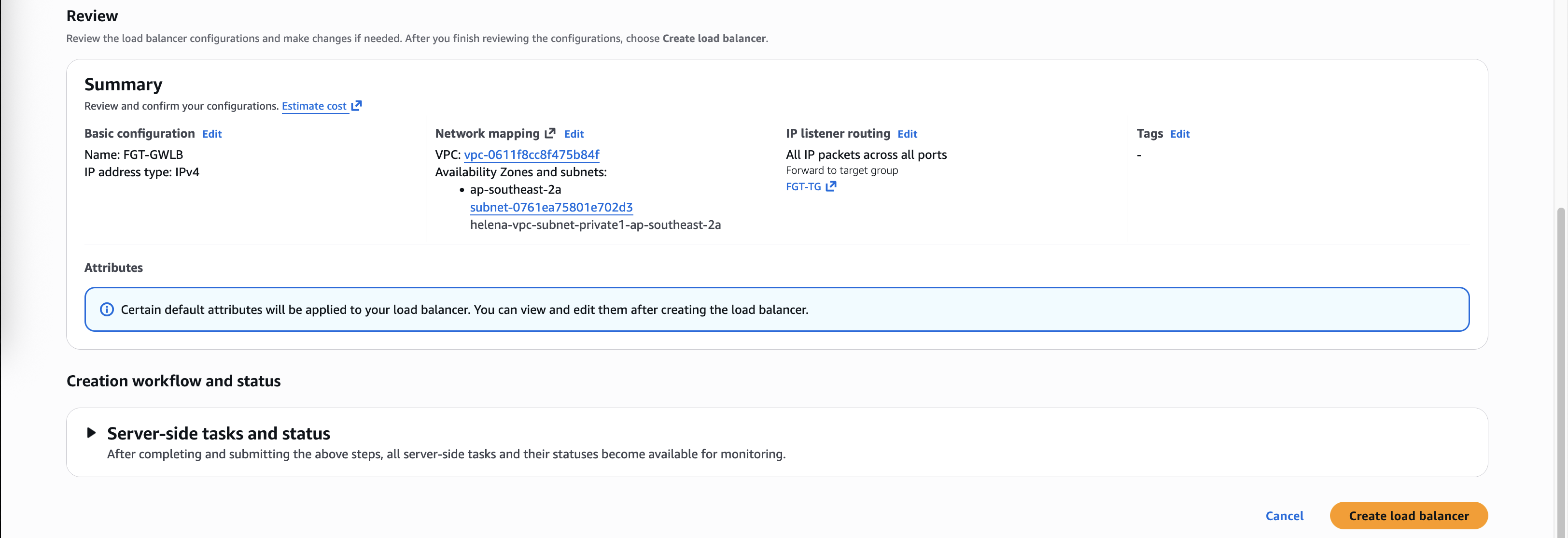The width and height of the screenshot is (1568, 538).
Task: Click the Estimate cost external link icon
Action: [x=357, y=105]
